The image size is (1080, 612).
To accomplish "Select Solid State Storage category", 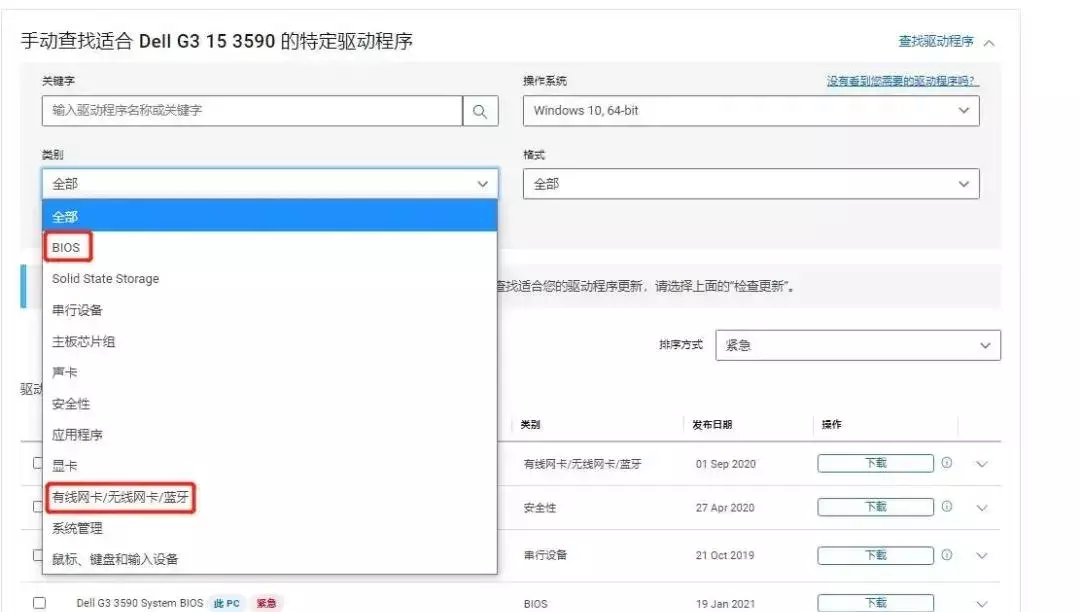I will 270,279.
